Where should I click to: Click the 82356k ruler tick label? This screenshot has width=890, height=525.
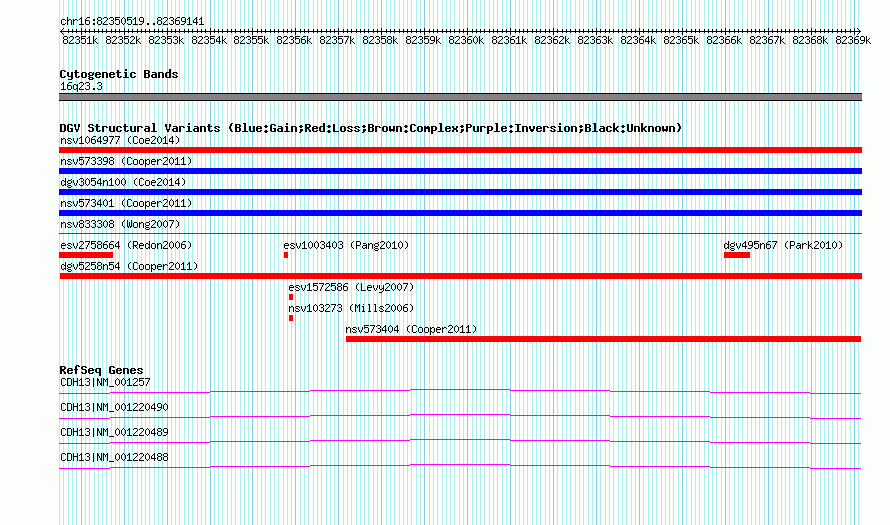pyautogui.click(x=294, y=40)
